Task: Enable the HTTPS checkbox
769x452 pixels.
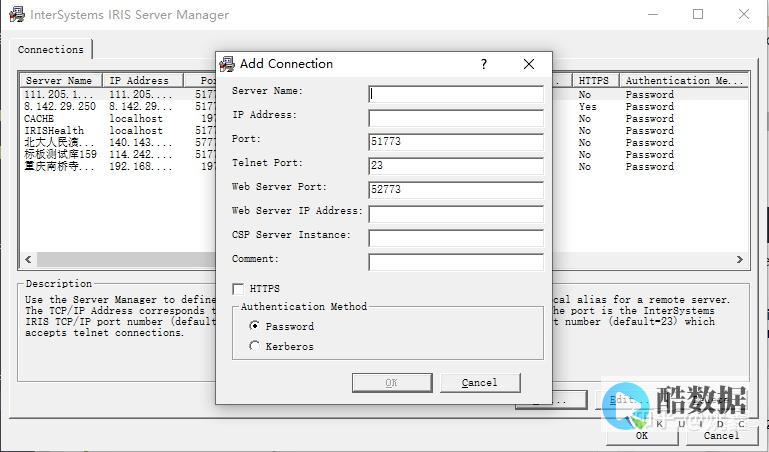Action: point(238,289)
